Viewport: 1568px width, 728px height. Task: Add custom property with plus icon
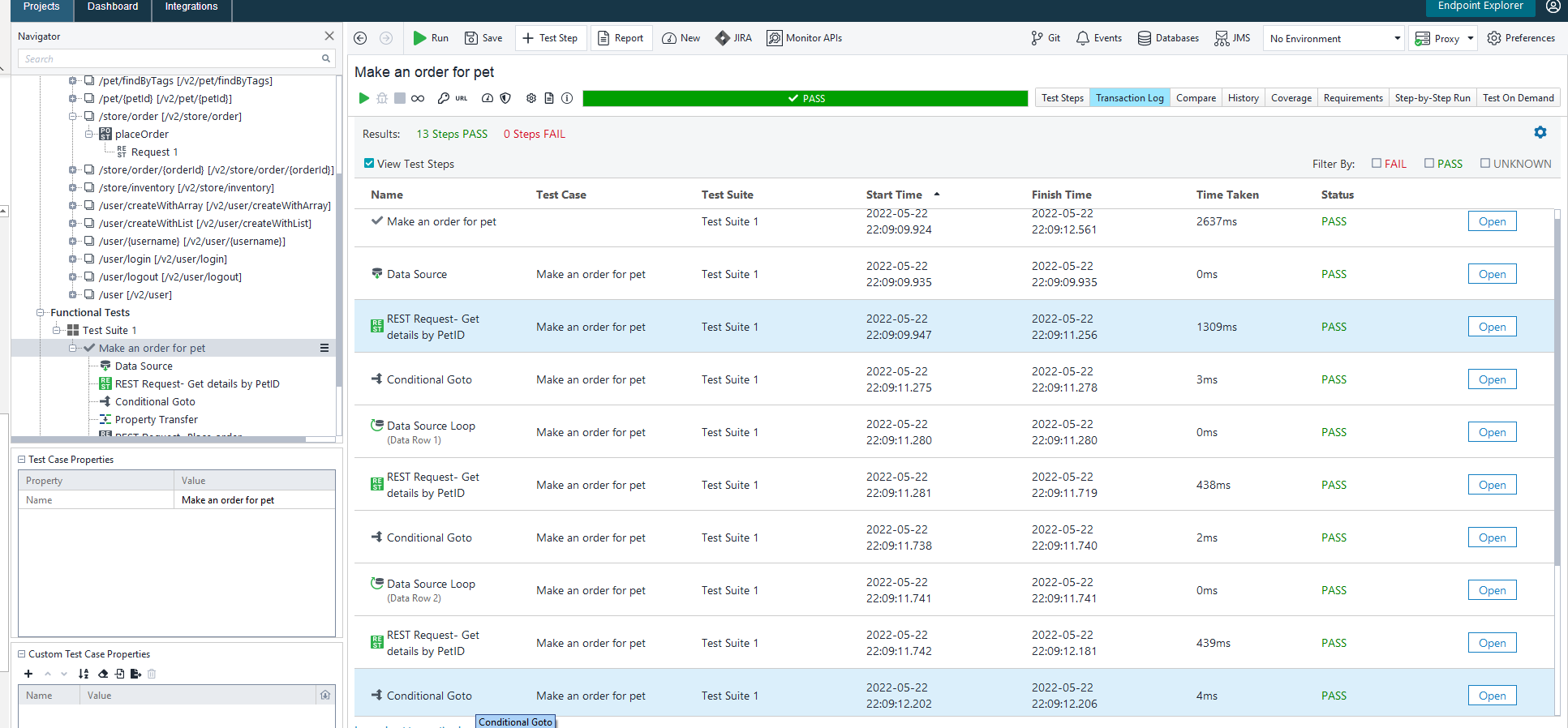[28, 674]
